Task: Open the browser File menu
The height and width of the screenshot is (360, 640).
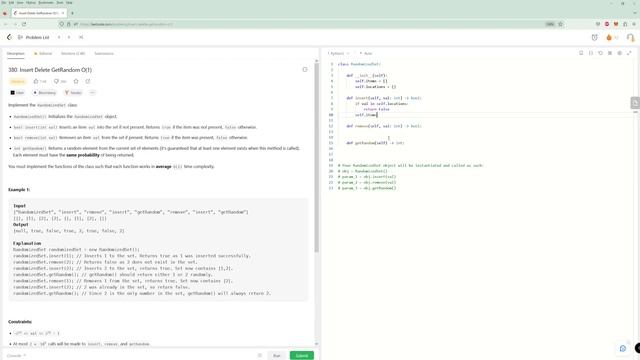Action: pos(4,2)
